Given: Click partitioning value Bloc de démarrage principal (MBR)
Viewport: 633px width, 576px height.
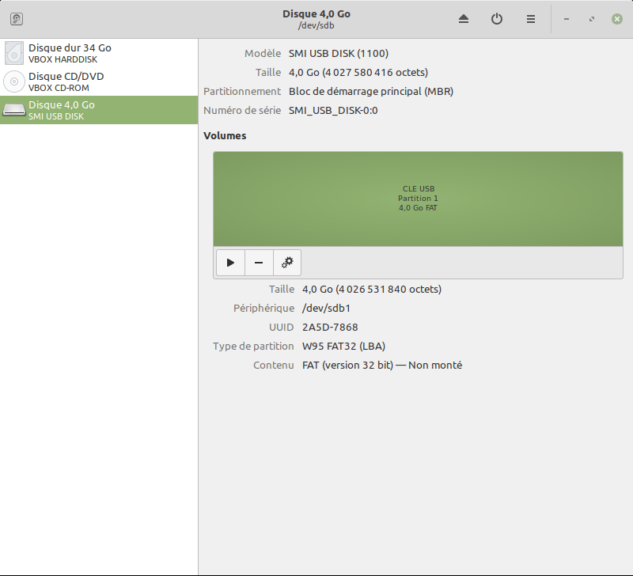Looking at the screenshot, I should point(371,92).
